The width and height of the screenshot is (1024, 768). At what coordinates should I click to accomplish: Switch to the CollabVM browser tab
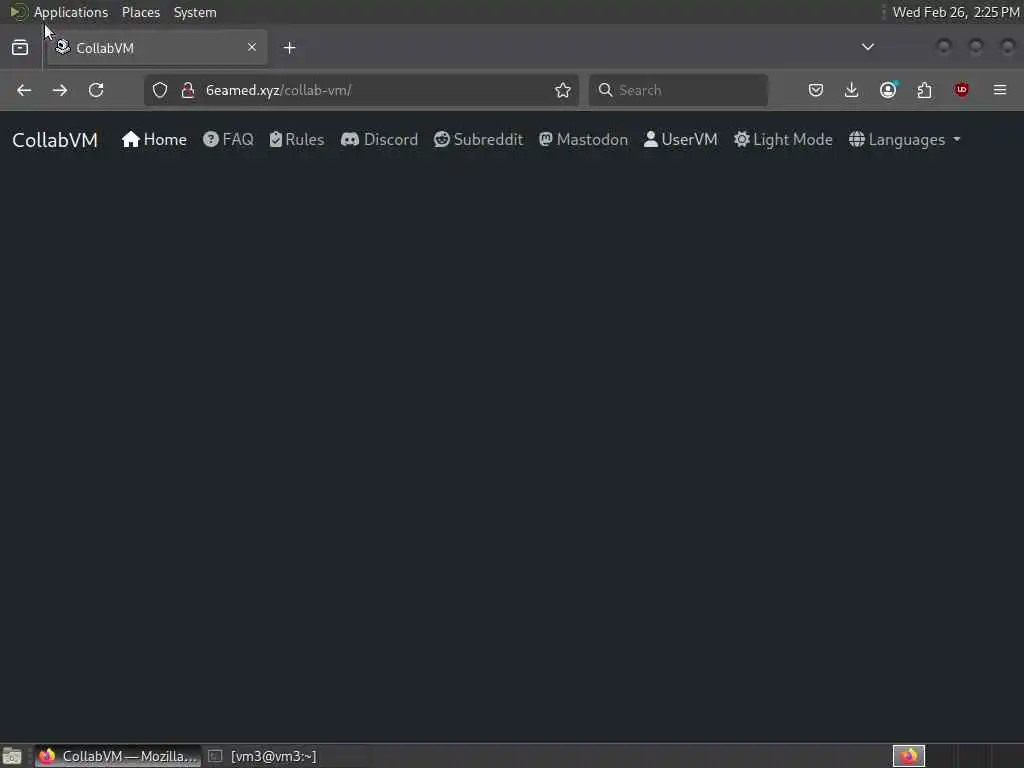(157, 48)
